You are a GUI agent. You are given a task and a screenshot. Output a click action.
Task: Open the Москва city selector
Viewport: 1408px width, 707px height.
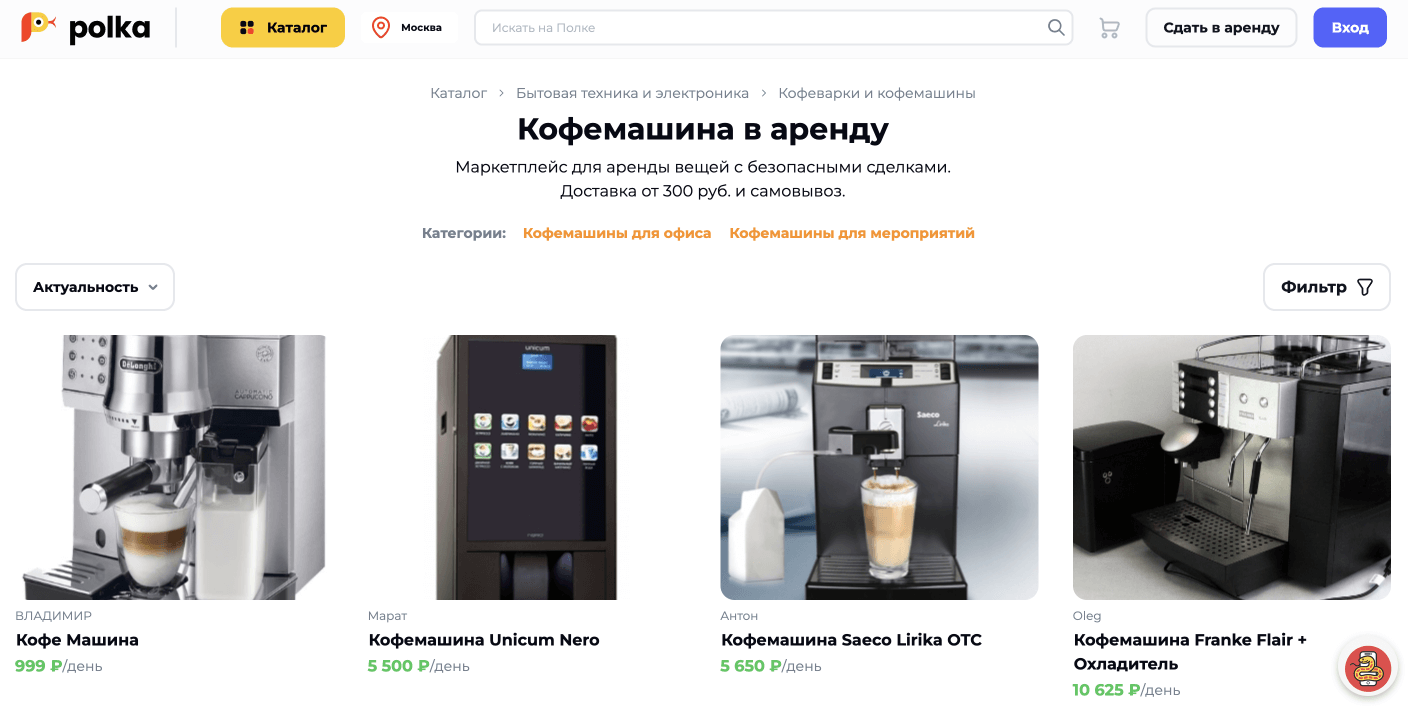[x=409, y=27]
